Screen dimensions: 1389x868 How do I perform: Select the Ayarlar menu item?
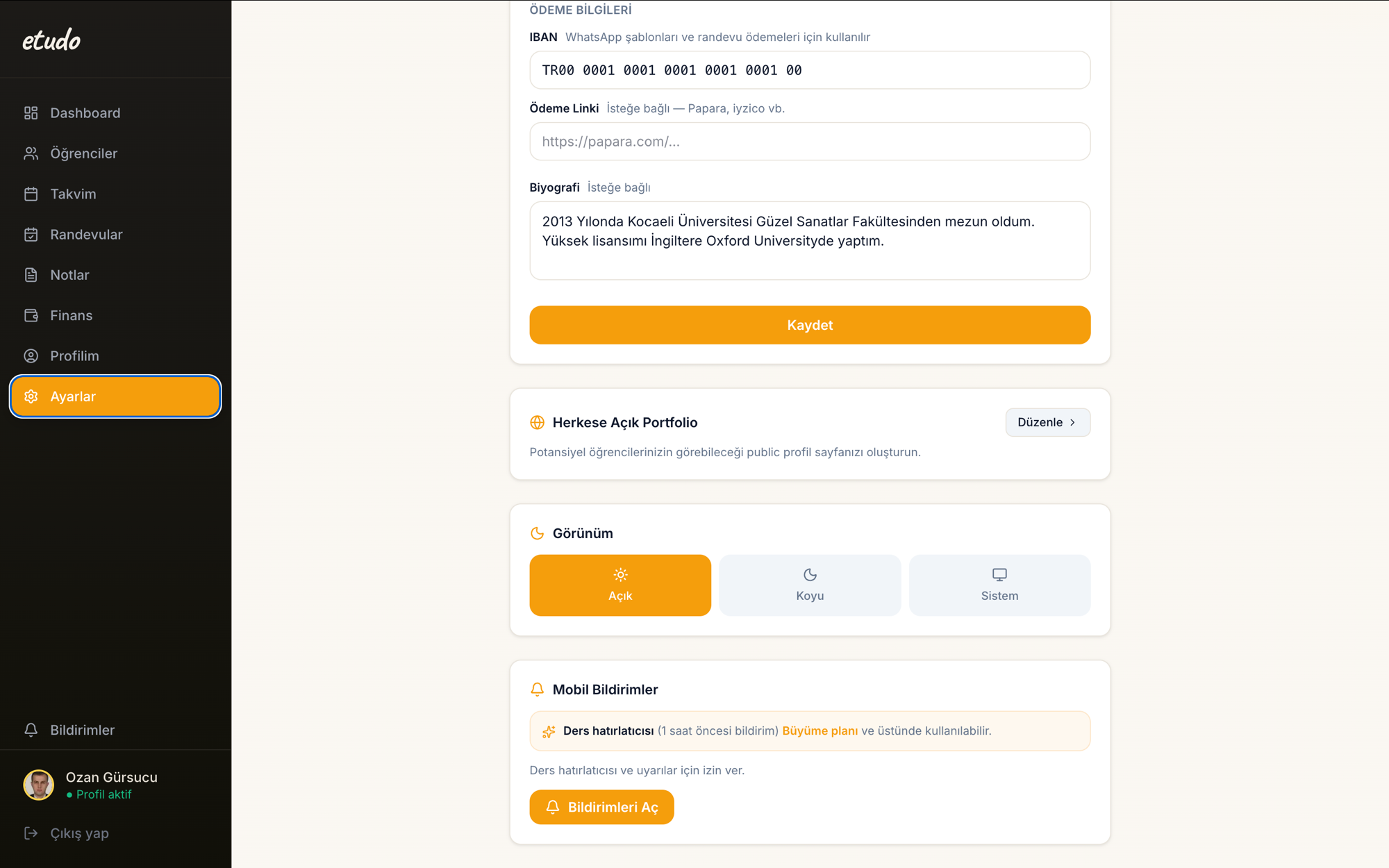[115, 397]
